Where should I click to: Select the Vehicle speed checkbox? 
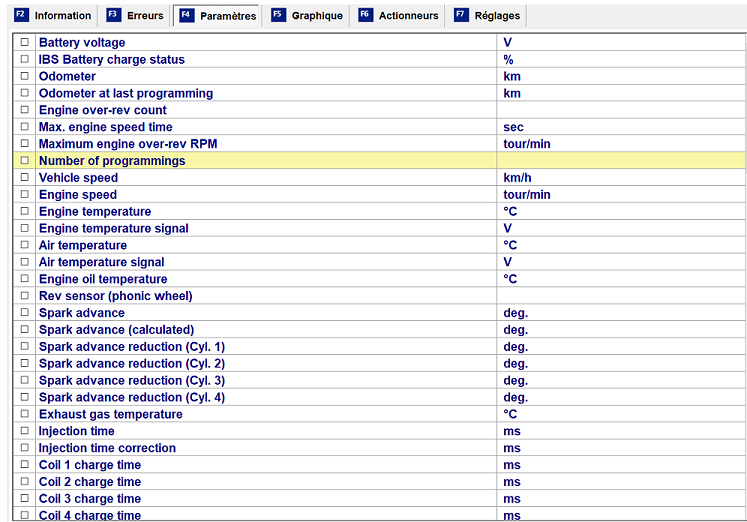[x=25, y=178]
